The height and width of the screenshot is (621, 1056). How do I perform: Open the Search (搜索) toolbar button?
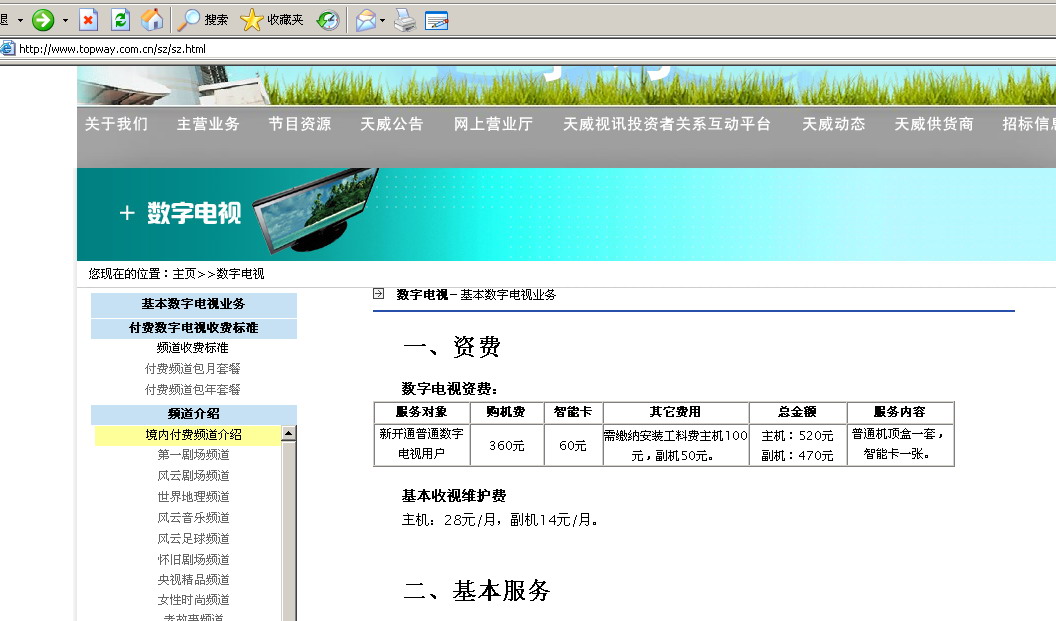[x=203, y=19]
